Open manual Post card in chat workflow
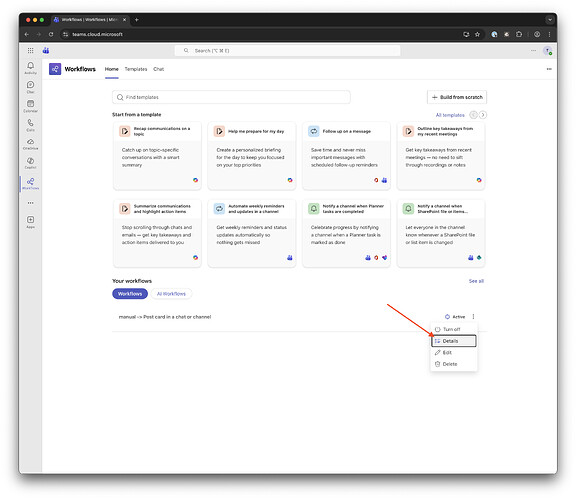The image size is (576, 499). point(165,317)
